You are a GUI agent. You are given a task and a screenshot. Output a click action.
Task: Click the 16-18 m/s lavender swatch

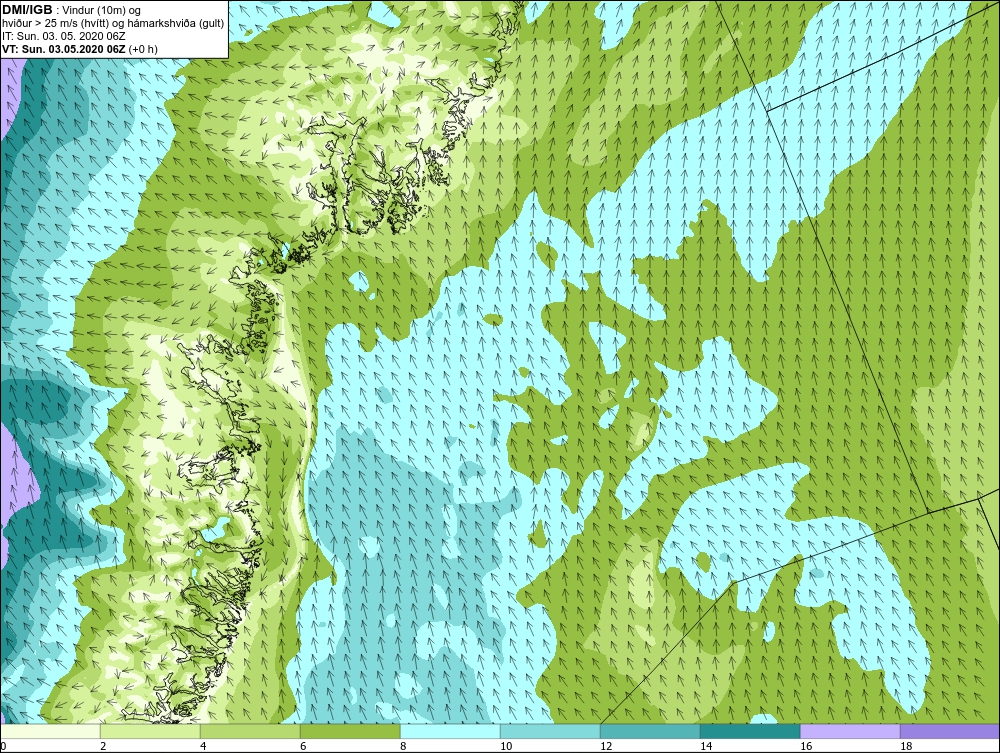pyautogui.click(x=850, y=731)
